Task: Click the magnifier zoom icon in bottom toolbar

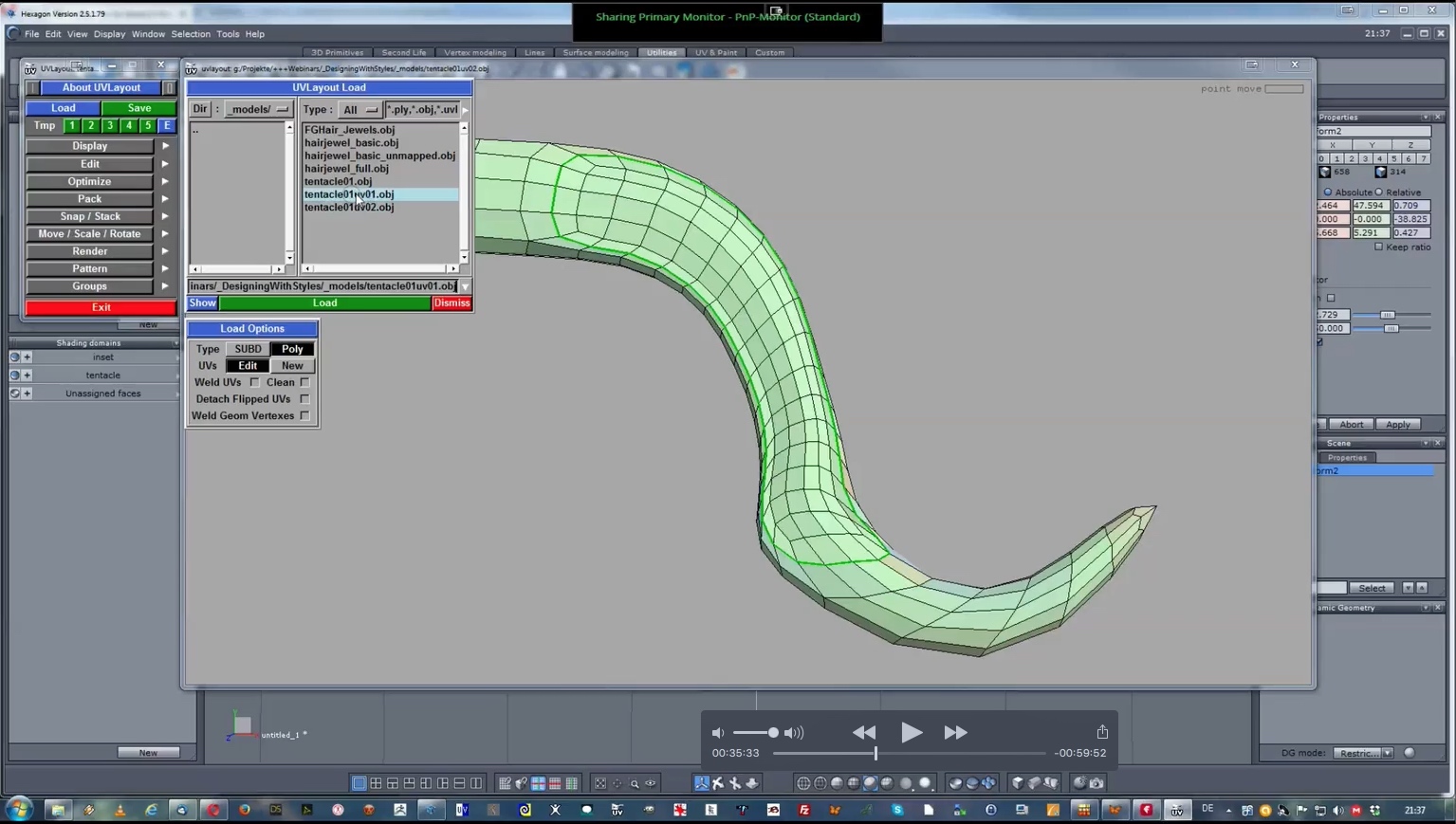Action: 634,783
